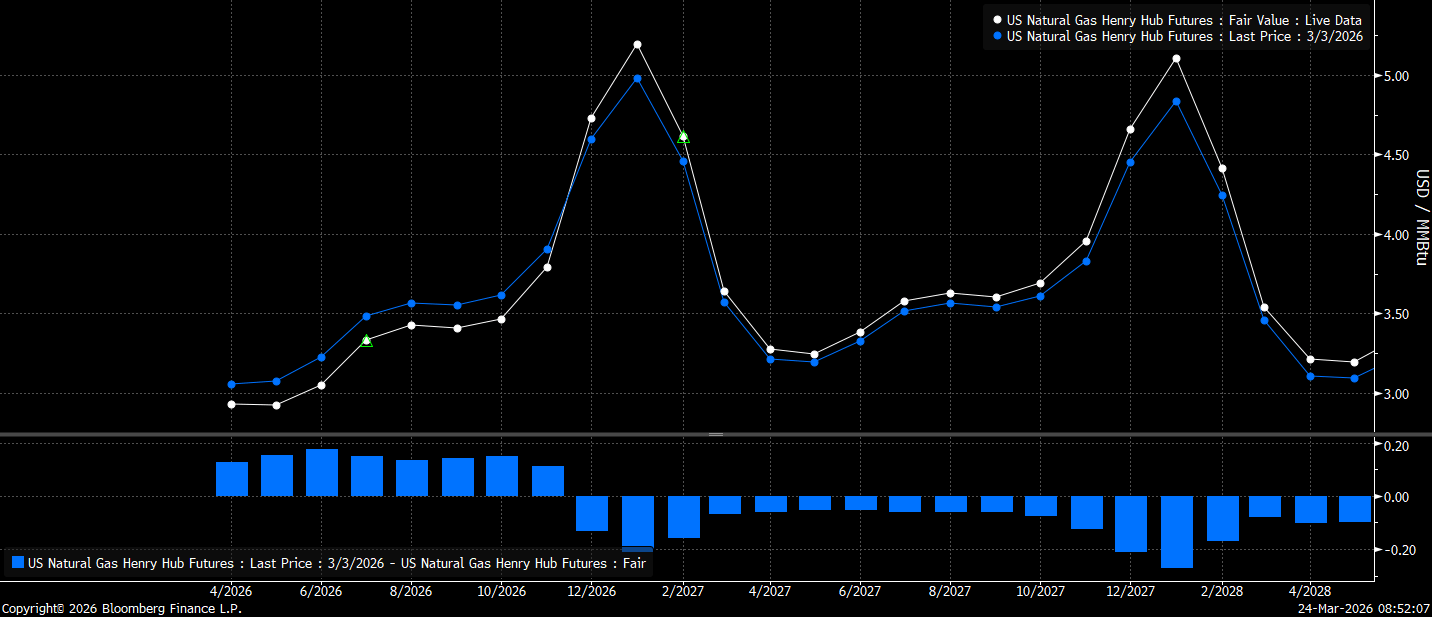Grab the panel divider handle between the charts

tap(716, 434)
